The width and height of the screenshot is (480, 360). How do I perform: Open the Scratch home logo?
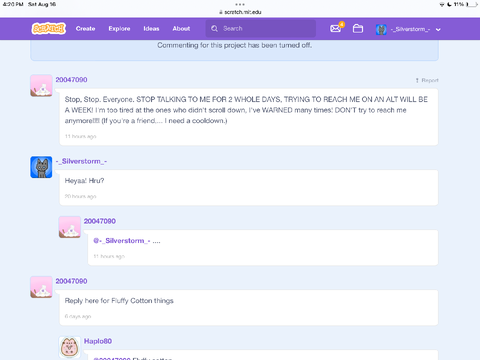coord(49,29)
